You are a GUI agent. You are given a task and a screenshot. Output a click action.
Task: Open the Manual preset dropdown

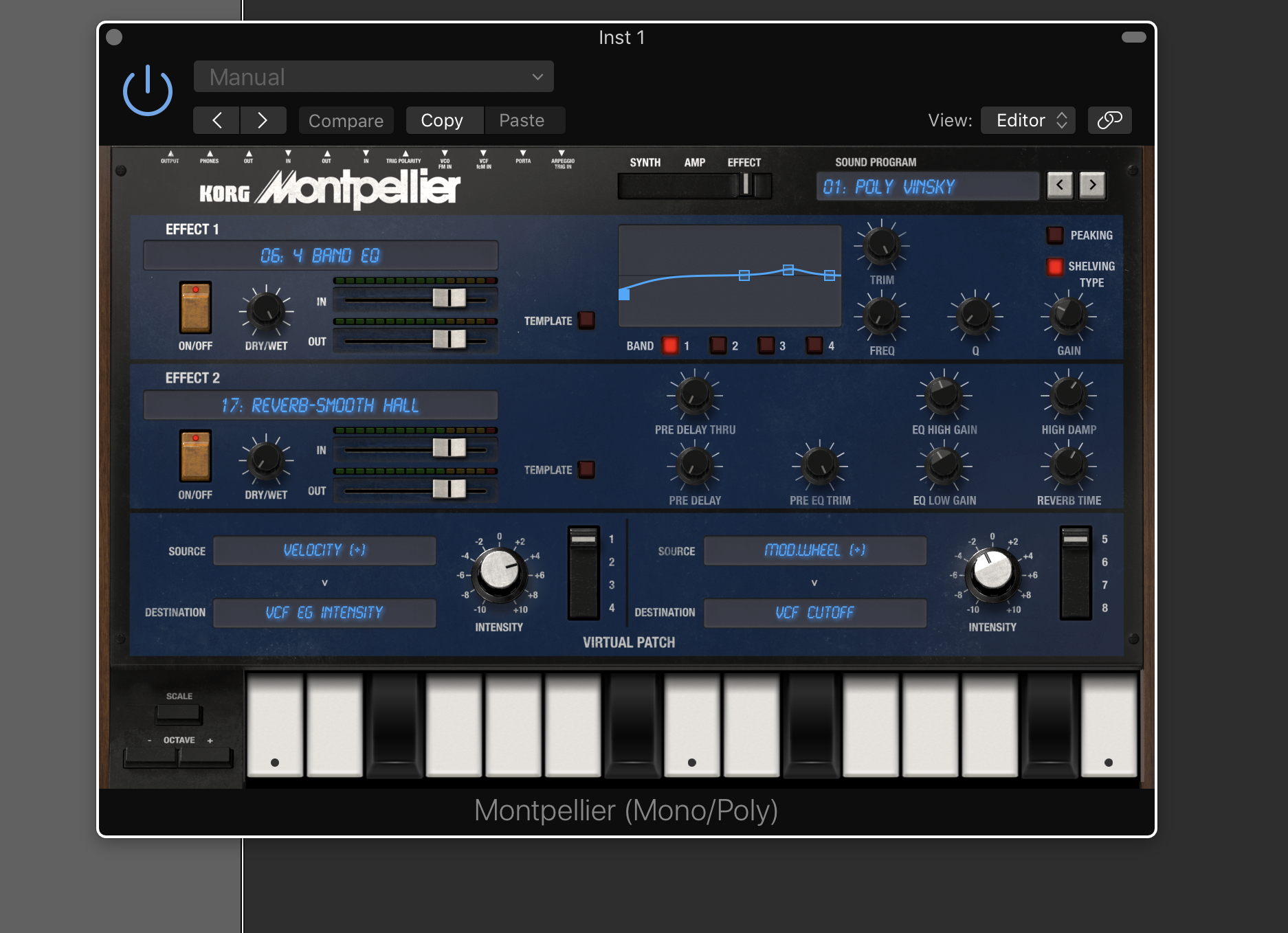[x=373, y=76]
